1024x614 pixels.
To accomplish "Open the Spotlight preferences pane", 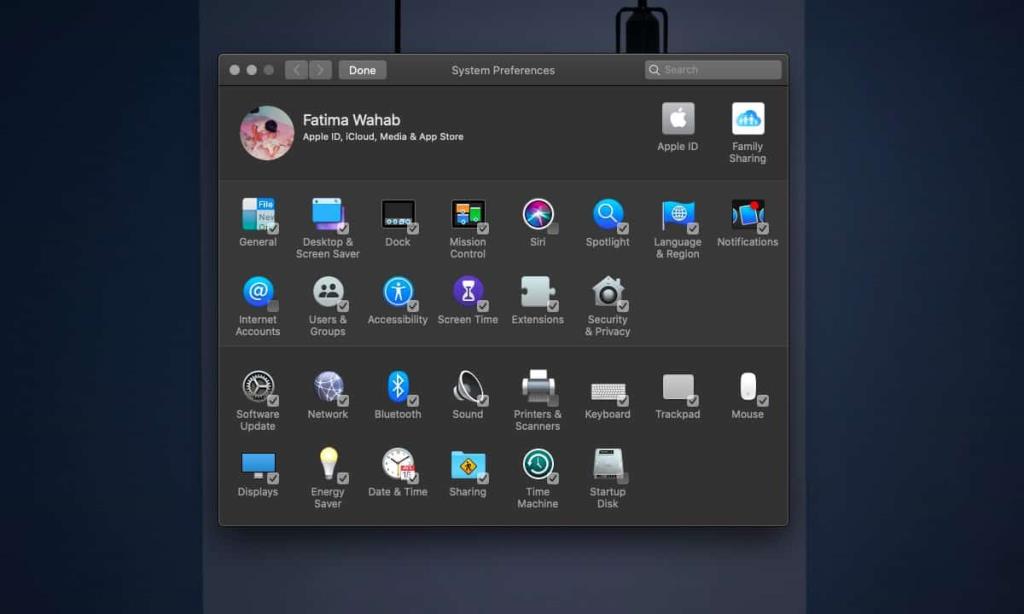I will coord(607,214).
